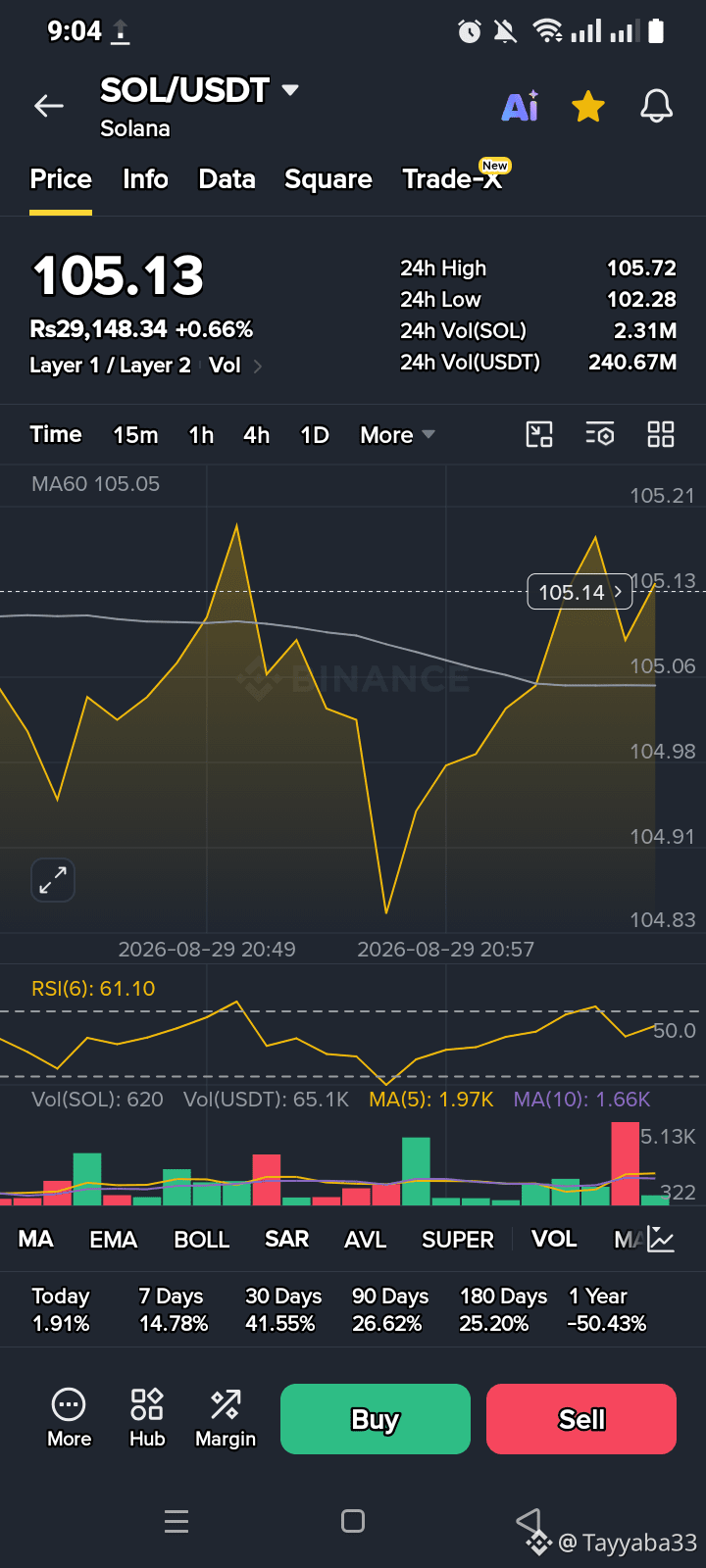Tap the 7 Days 14.78% performance
Image resolution: width=706 pixels, height=1568 pixels.
pos(174,1310)
